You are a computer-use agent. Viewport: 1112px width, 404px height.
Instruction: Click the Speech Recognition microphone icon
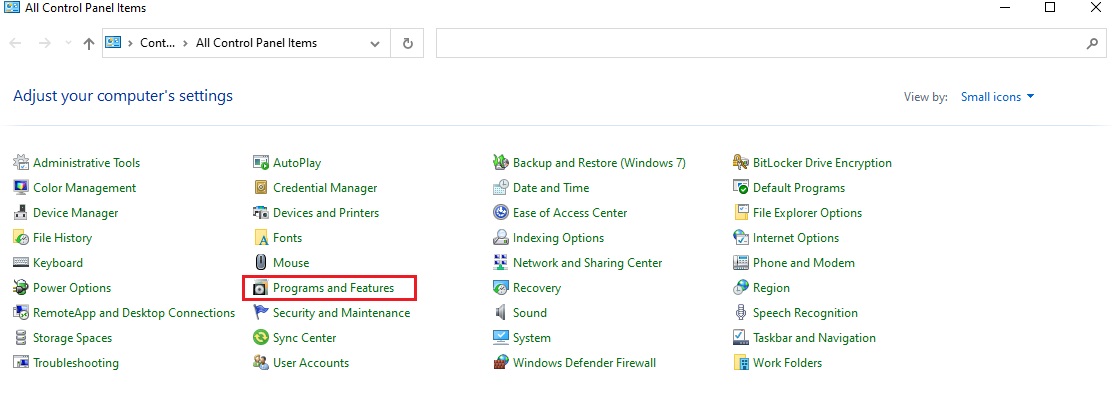pos(741,313)
